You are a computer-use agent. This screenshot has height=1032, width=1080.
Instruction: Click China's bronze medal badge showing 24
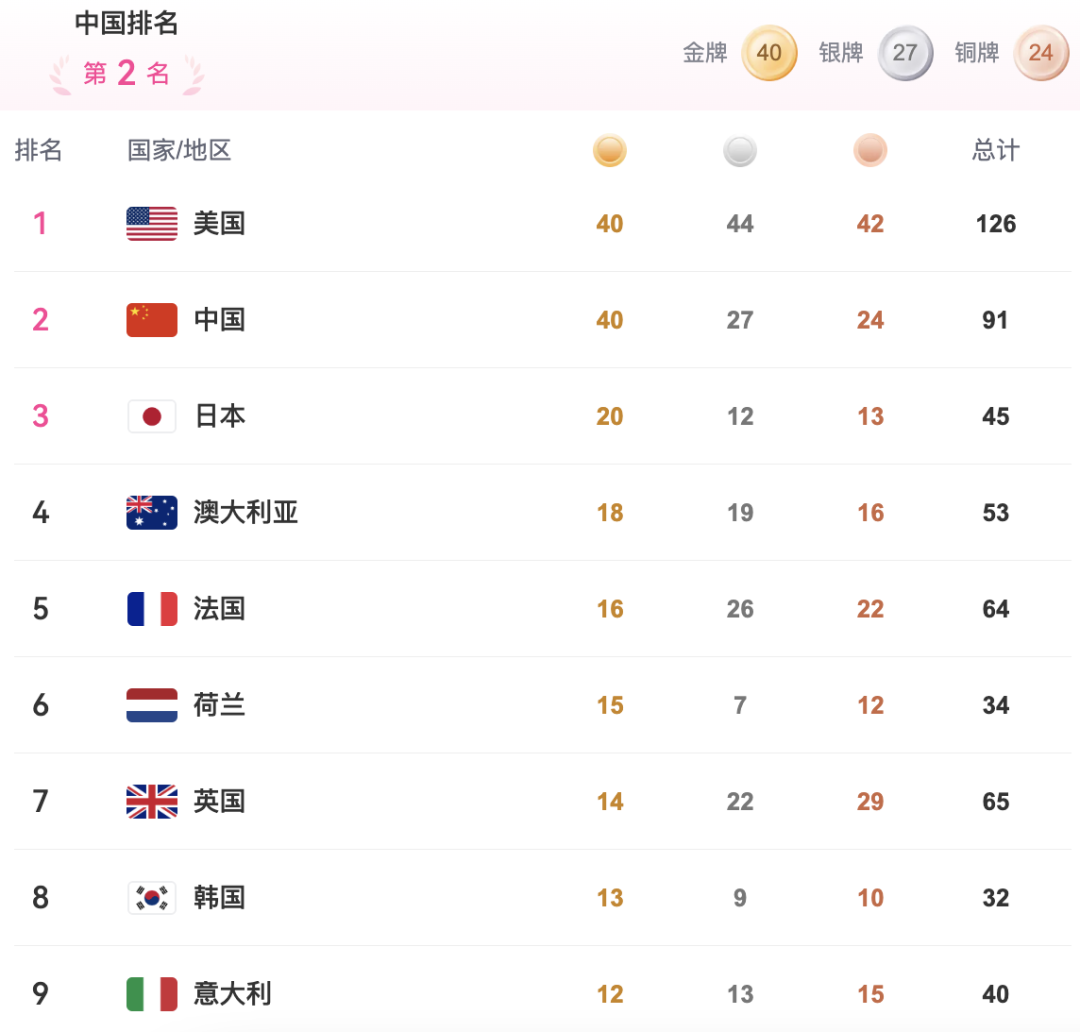click(1041, 52)
